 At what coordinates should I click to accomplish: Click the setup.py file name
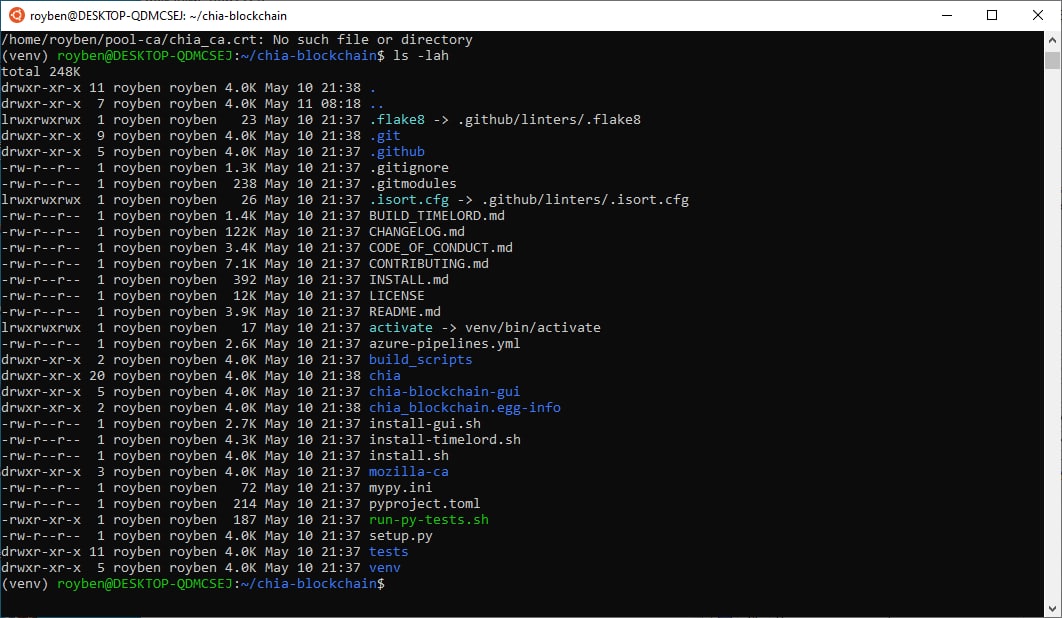coord(401,535)
